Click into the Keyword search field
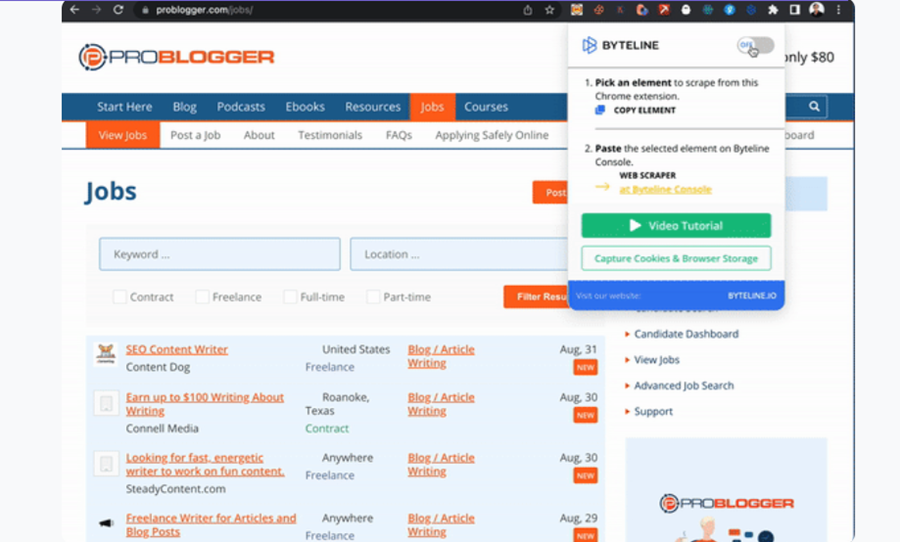Screen dimensions: 900x542 [220, 254]
